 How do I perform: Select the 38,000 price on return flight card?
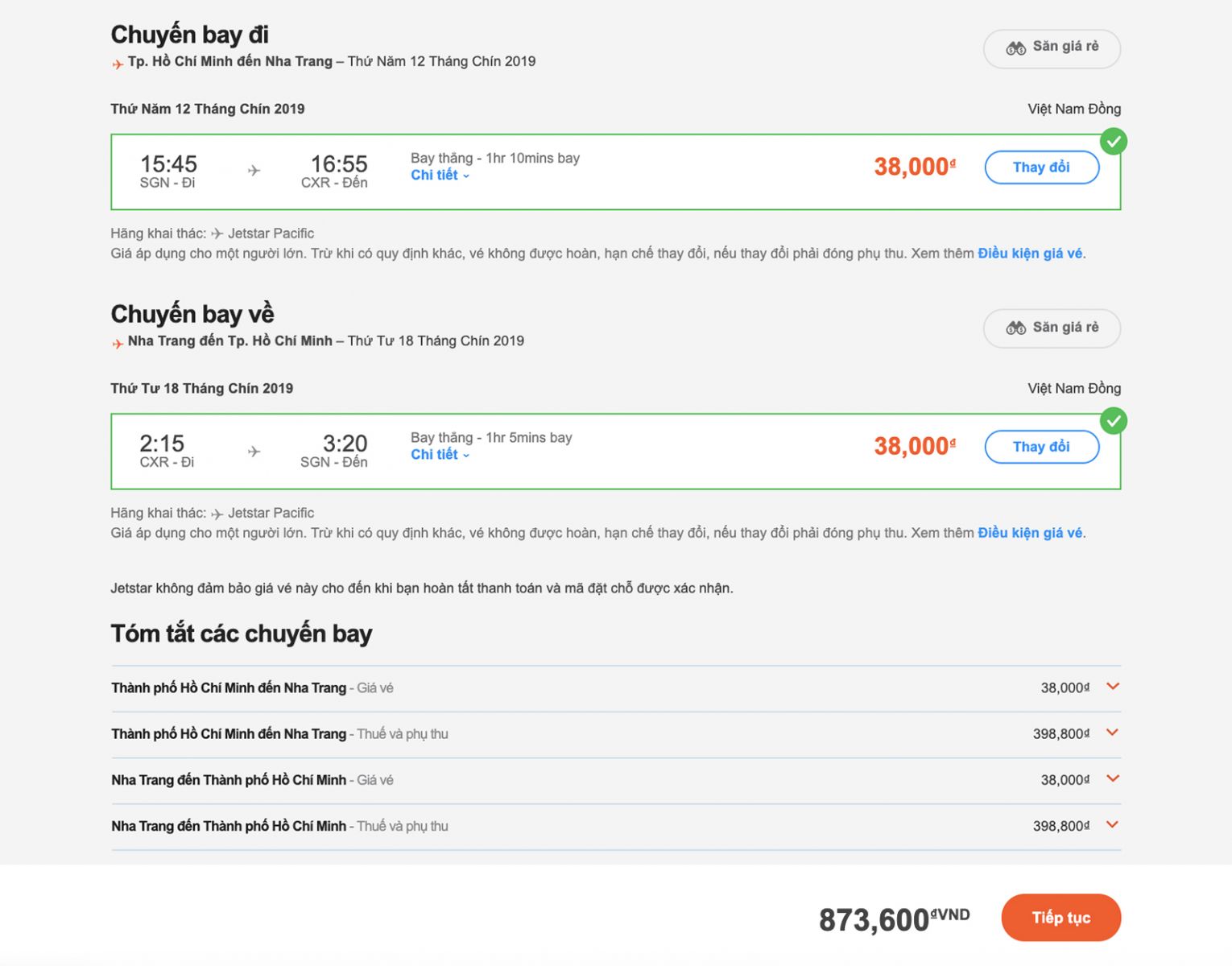(x=915, y=446)
